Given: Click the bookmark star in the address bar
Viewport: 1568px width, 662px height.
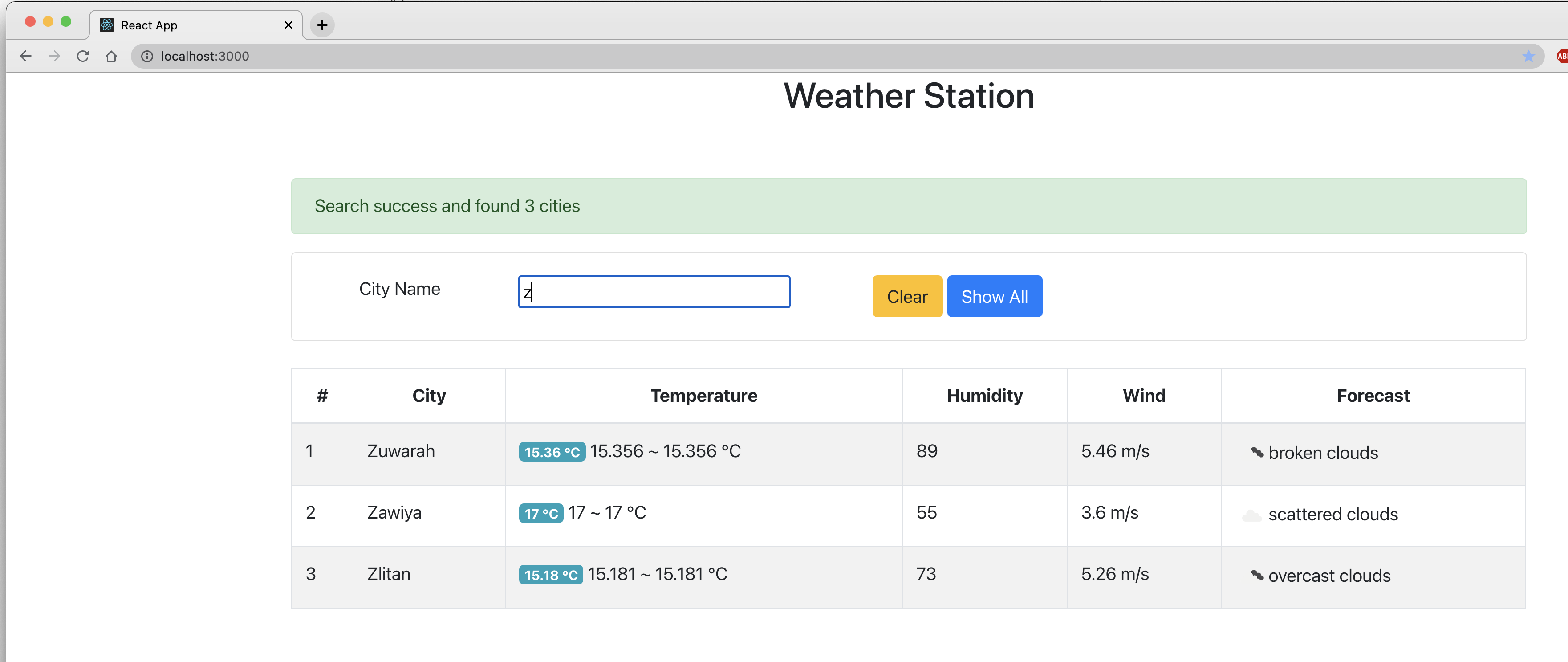Looking at the screenshot, I should tap(1528, 56).
